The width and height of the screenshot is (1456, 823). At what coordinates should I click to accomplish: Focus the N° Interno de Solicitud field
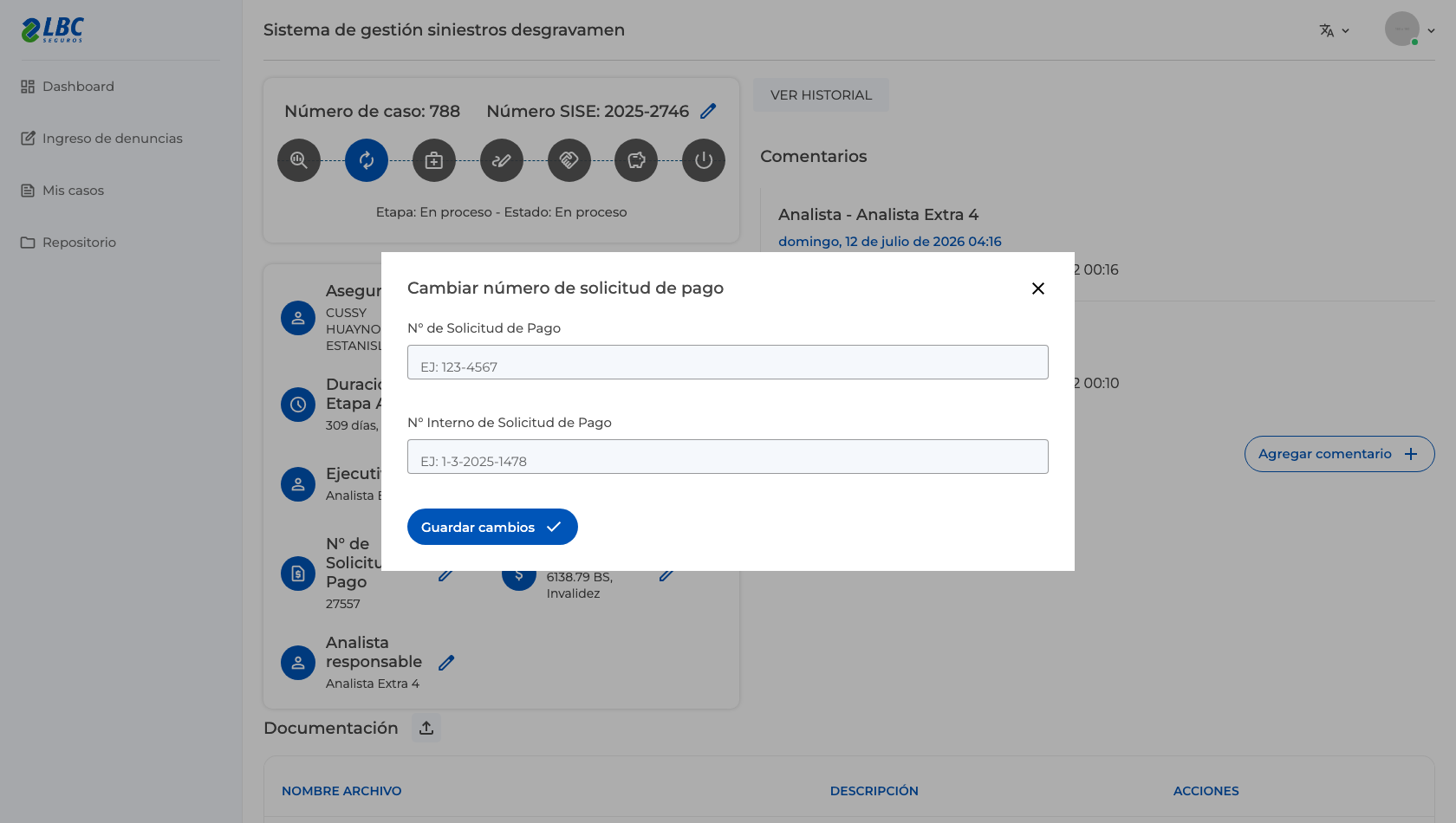pyautogui.click(x=728, y=457)
